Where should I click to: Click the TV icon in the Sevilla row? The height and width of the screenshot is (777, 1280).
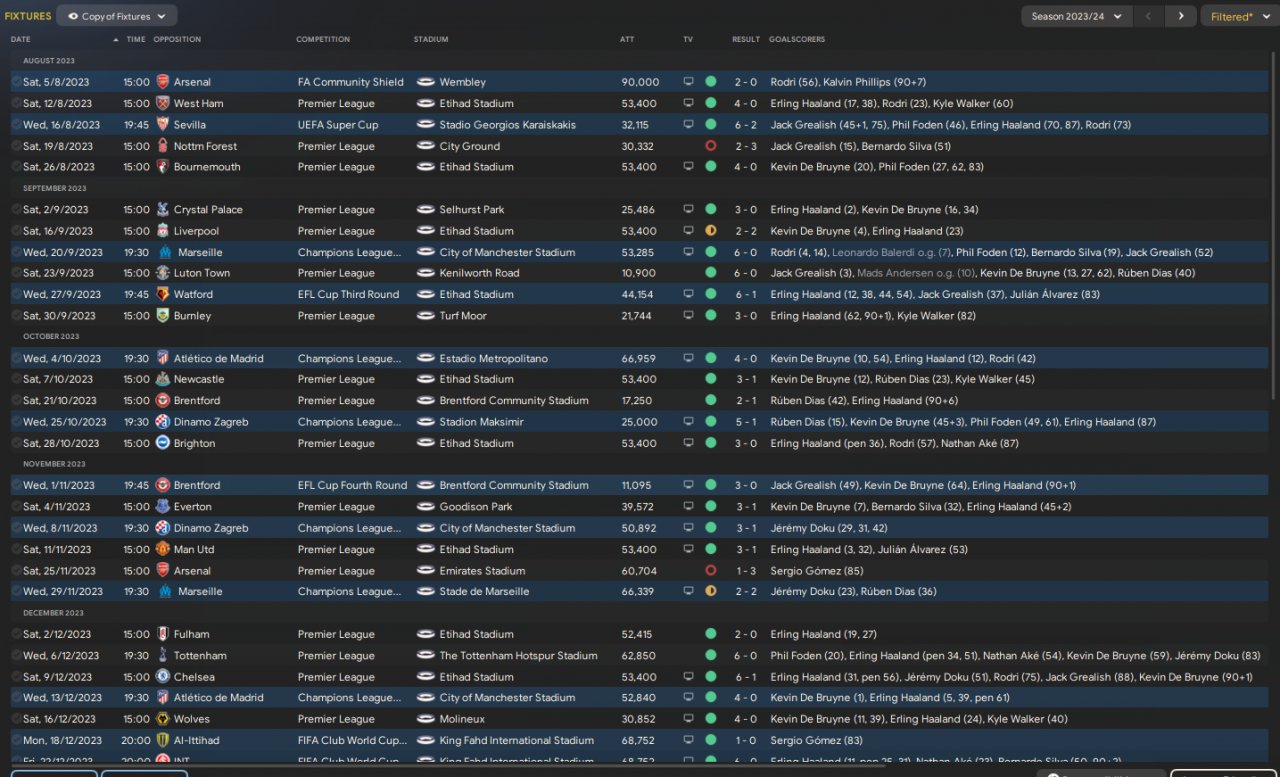688,125
